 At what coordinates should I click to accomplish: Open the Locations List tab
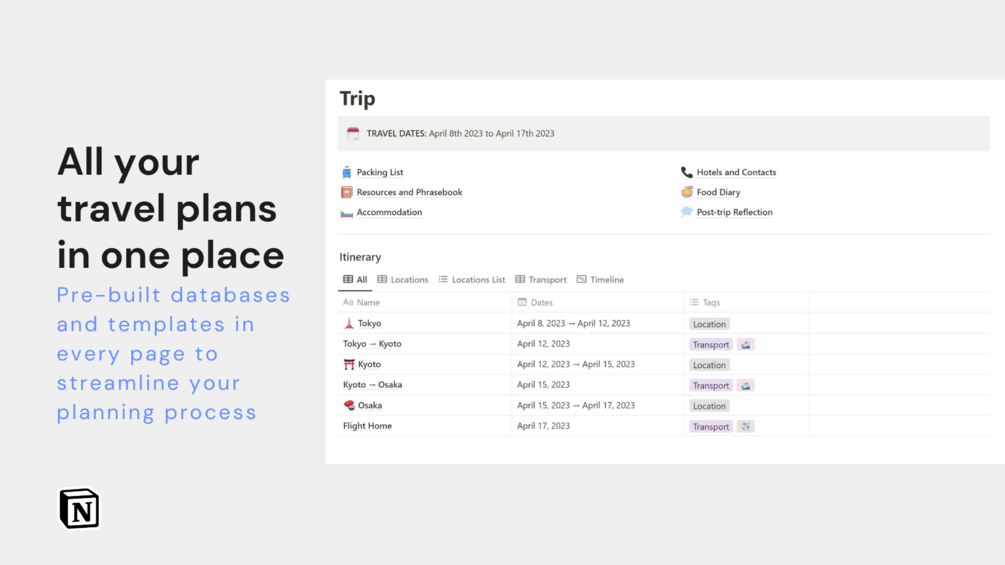[x=472, y=280]
